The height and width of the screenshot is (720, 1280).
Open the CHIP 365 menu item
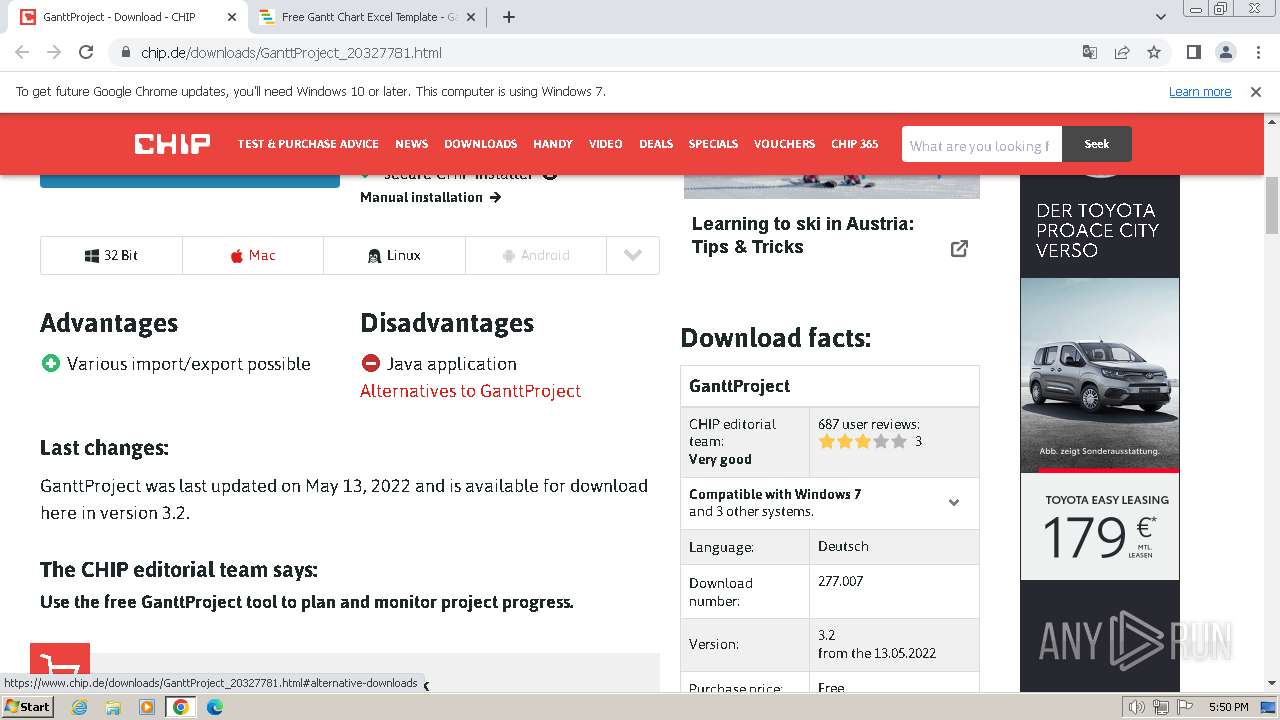854,144
